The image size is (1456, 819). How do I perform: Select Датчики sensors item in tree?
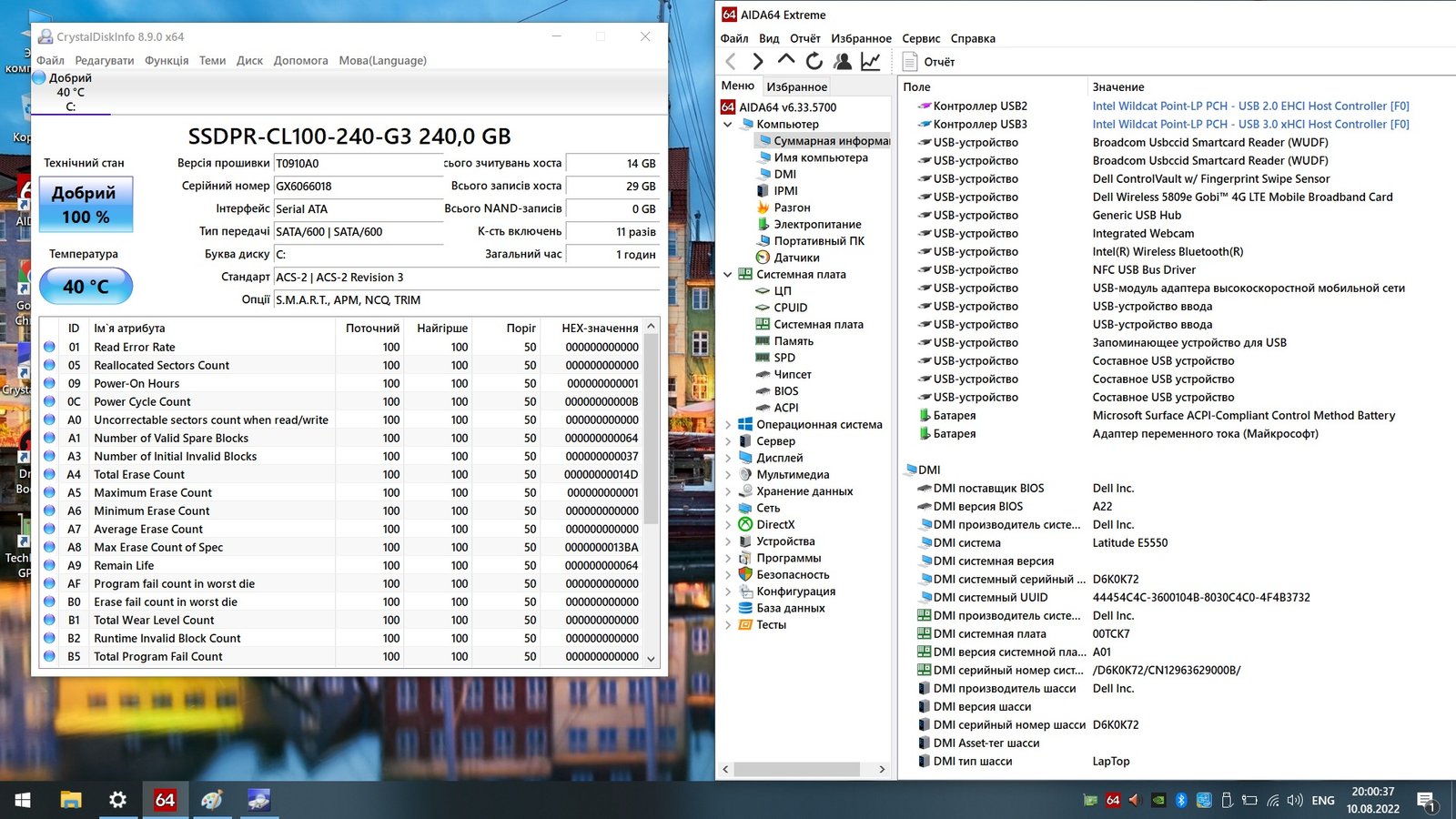[796, 258]
